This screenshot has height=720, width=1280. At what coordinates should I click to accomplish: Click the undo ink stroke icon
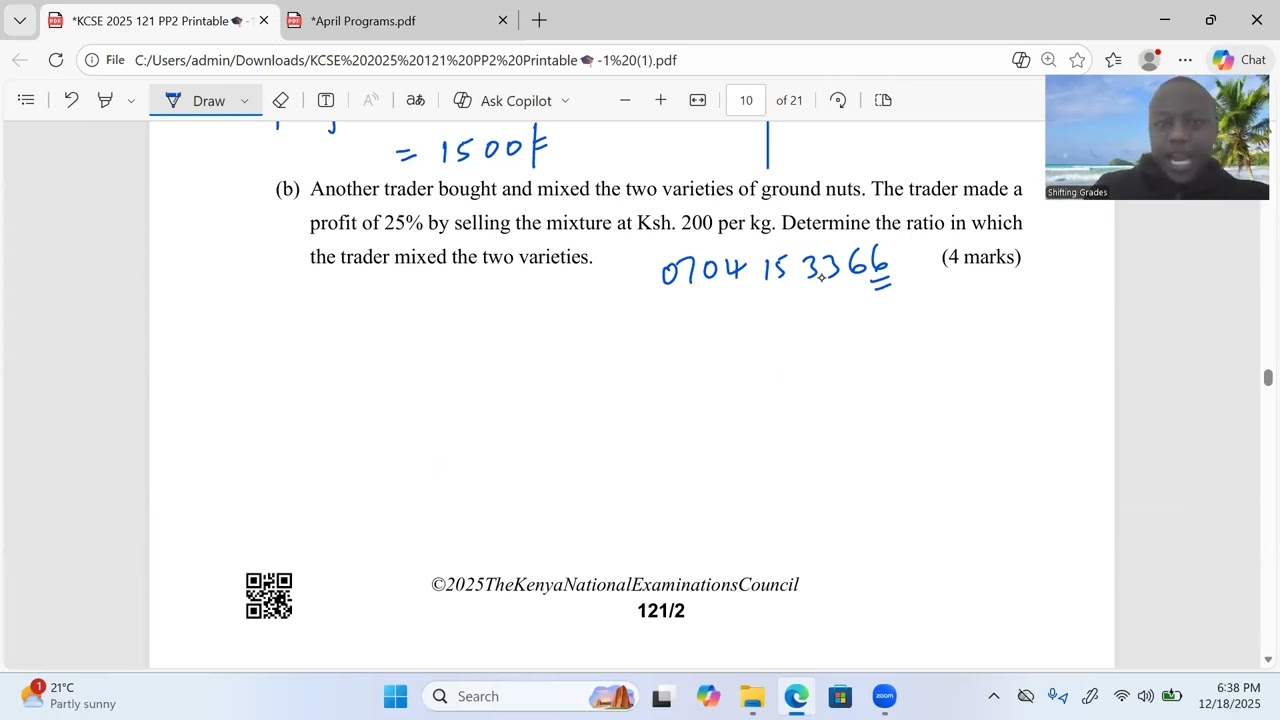pyautogui.click(x=71, y=100)
